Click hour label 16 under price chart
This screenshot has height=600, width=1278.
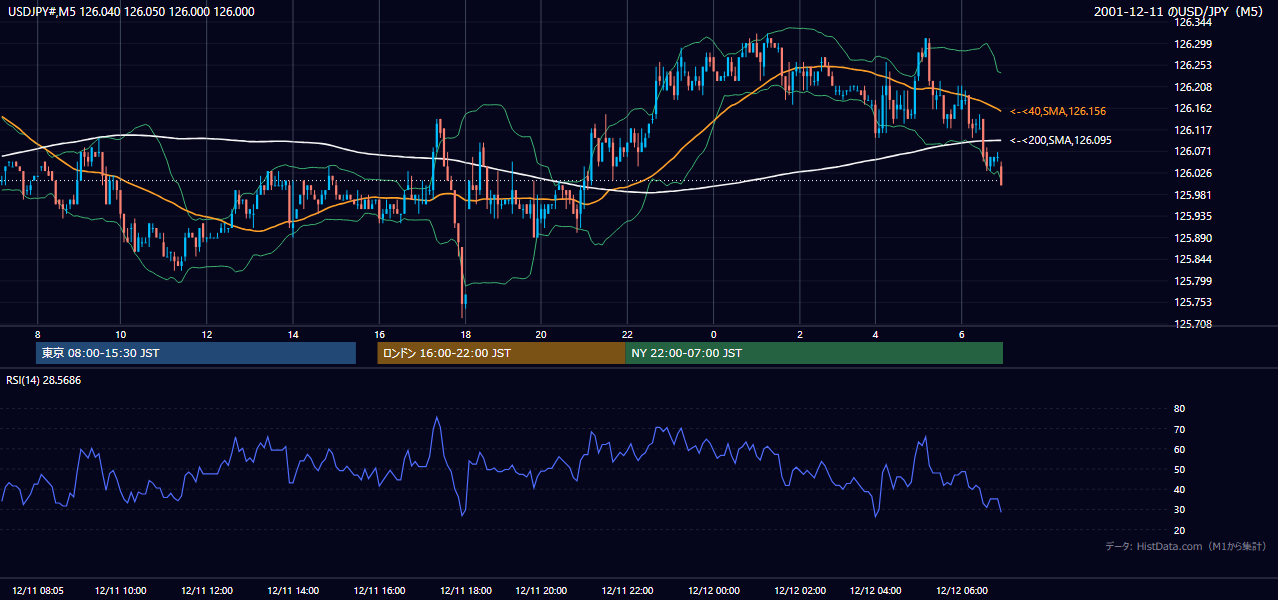click(379, 333)
